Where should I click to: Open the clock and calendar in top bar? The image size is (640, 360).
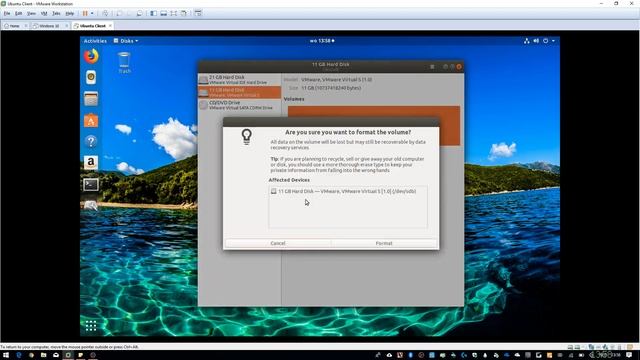[322, 41]
